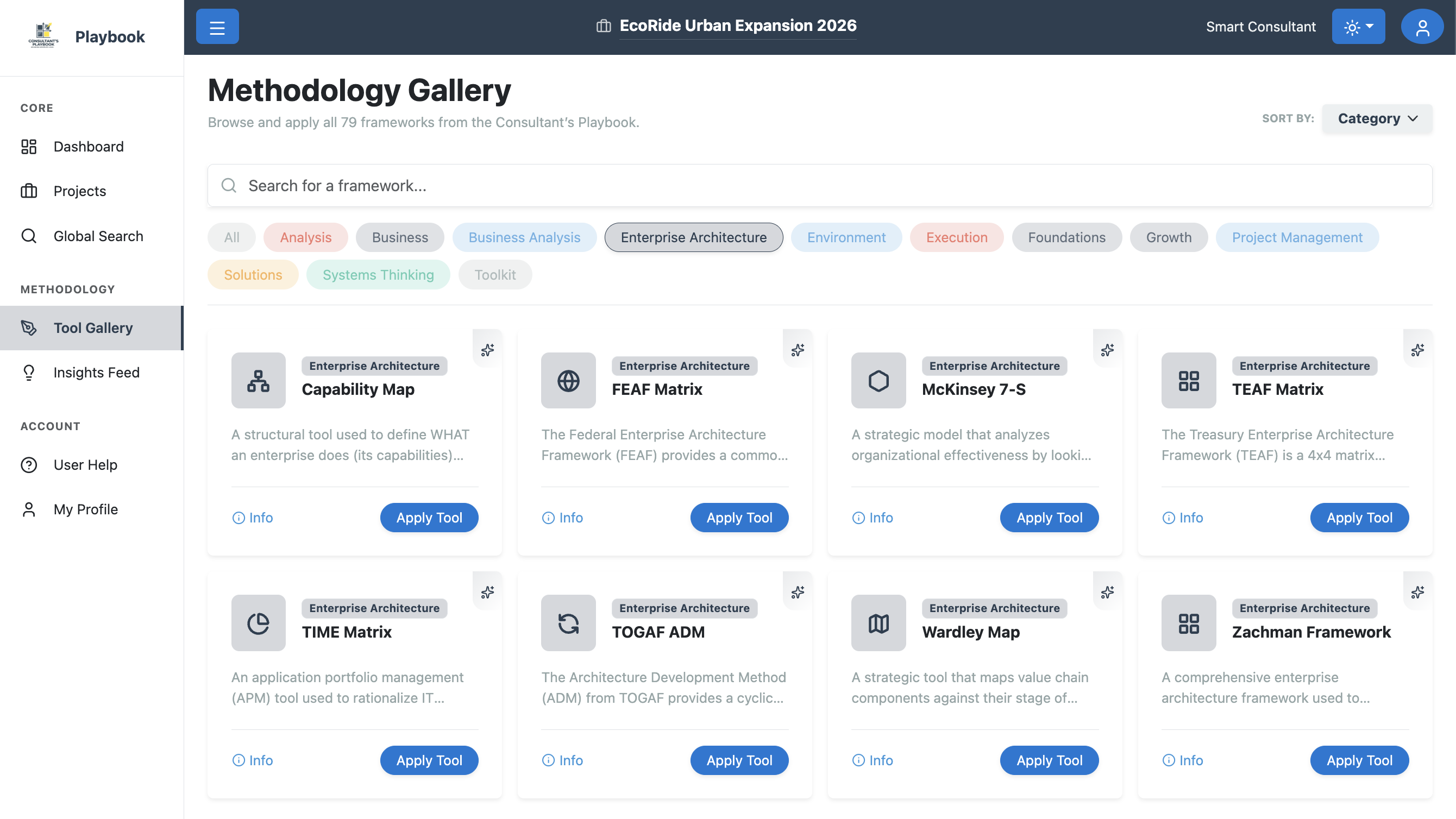Switch to Insights Feed in the sidebar
The width and height of the screenshot is (1456, 819).
tap(97, 373)
